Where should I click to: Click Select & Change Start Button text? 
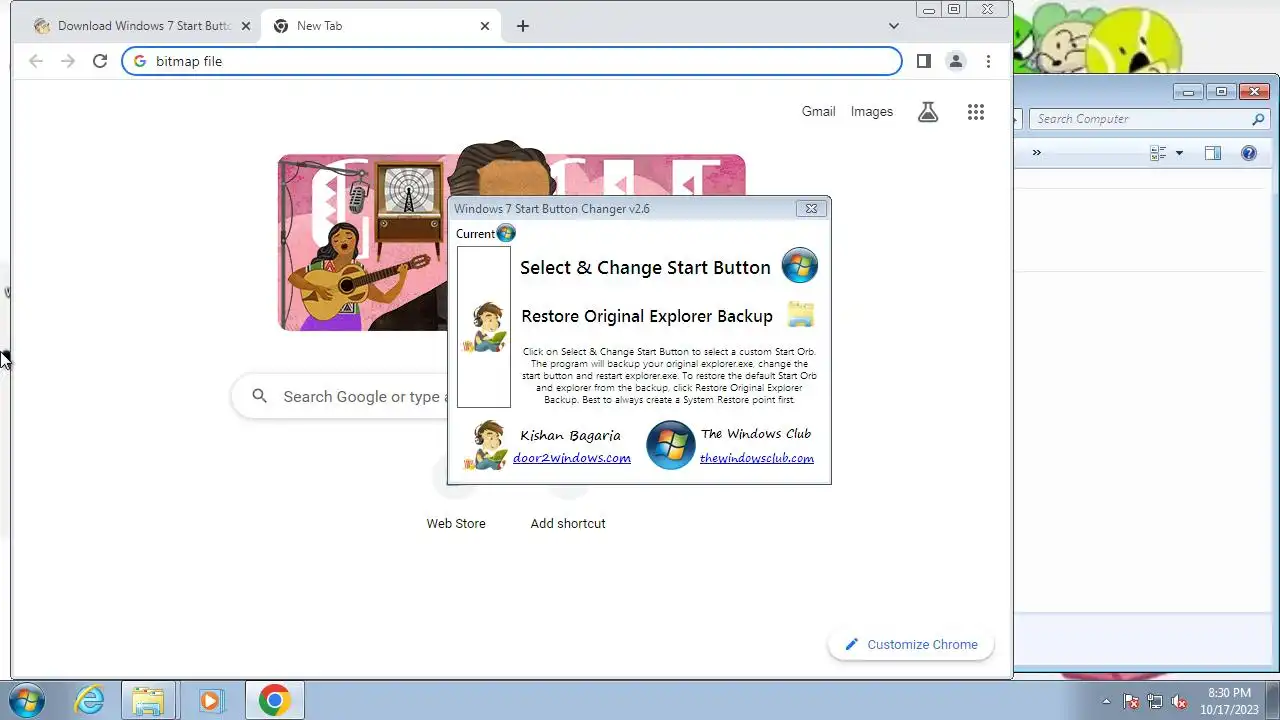pyautogui.click(x=645, y=267)
